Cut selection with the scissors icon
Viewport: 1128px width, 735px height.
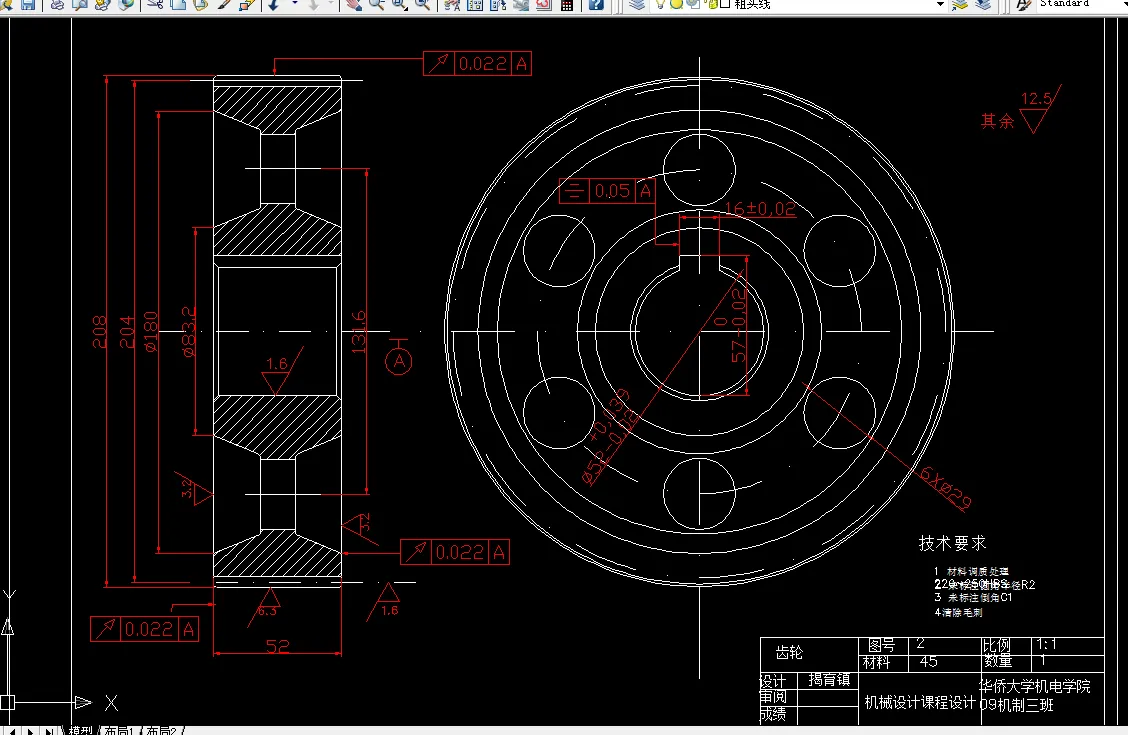point(155,4)
